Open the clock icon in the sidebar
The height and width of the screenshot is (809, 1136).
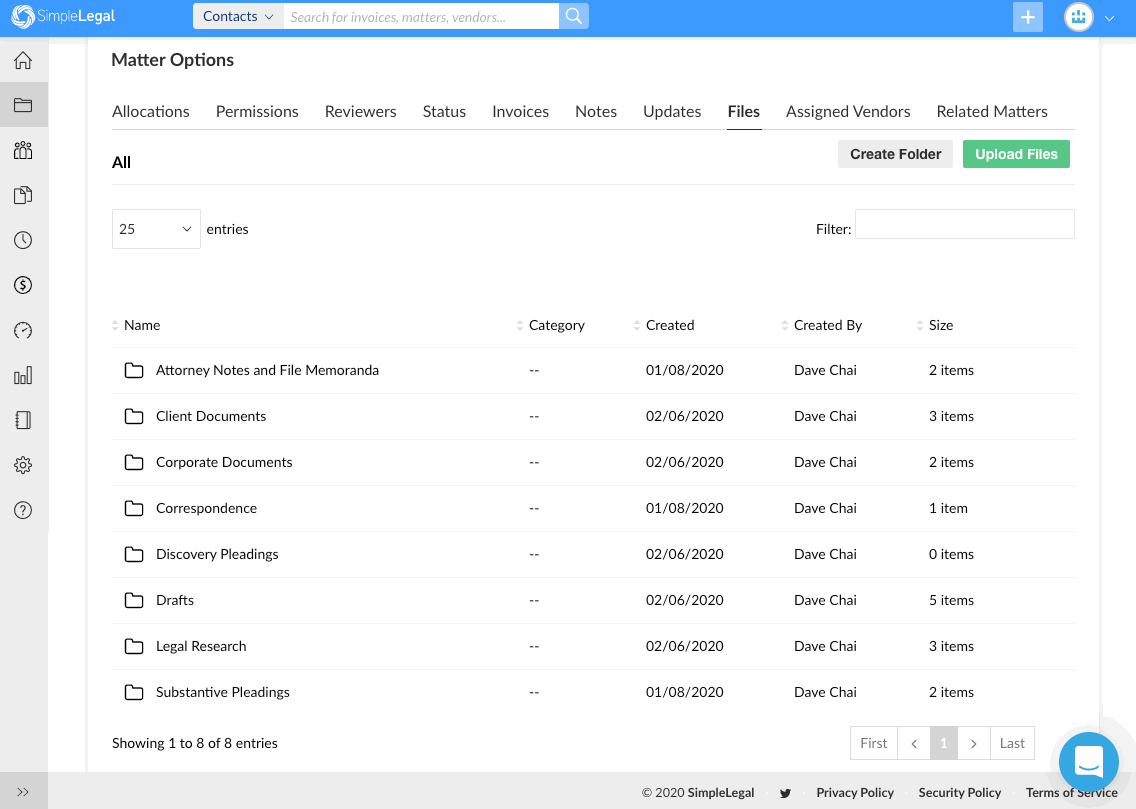point(23,240)
